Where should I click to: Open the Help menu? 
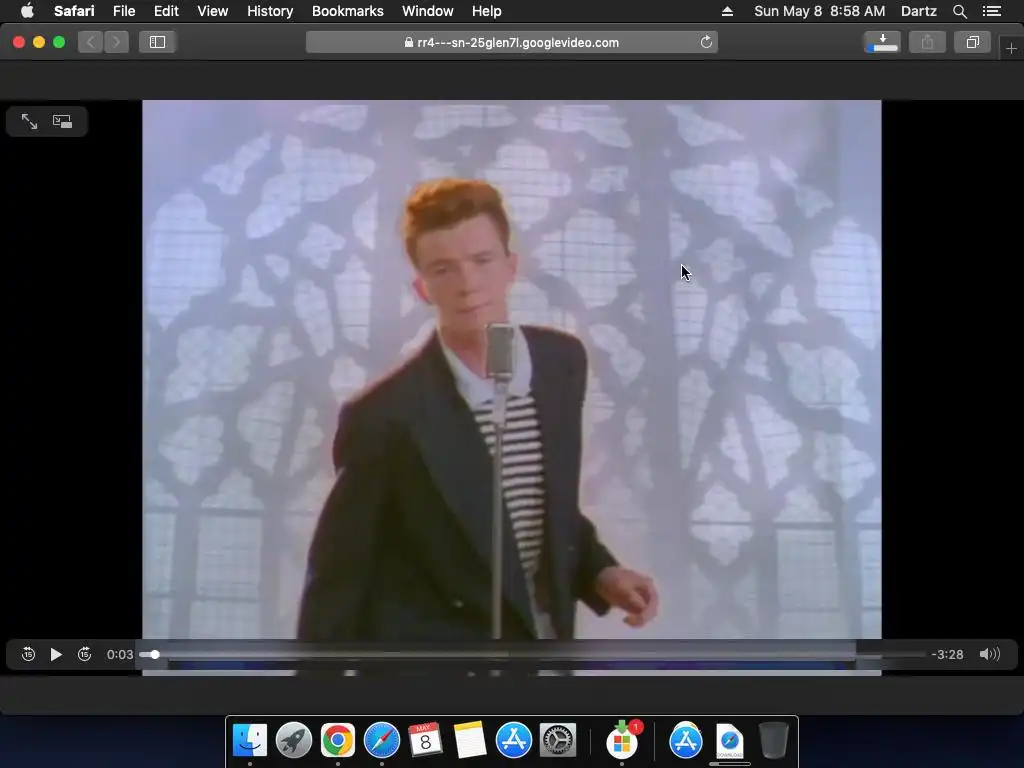pyautogui.click(x=487, y=11)
